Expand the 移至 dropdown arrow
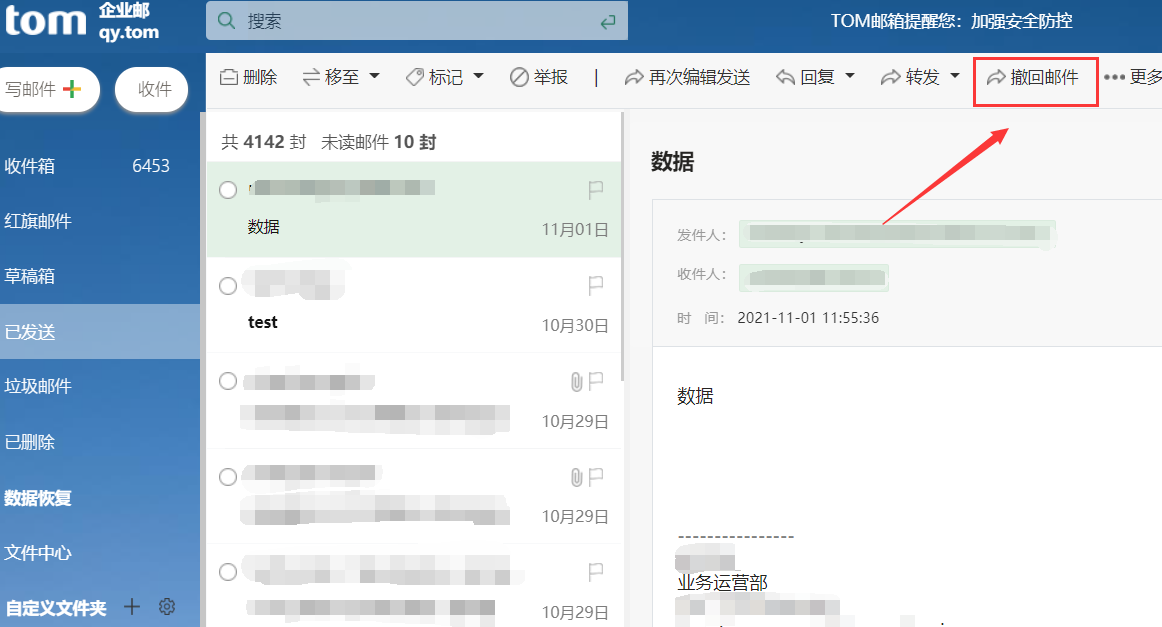Screen dimensions: 1162x627 374,76
